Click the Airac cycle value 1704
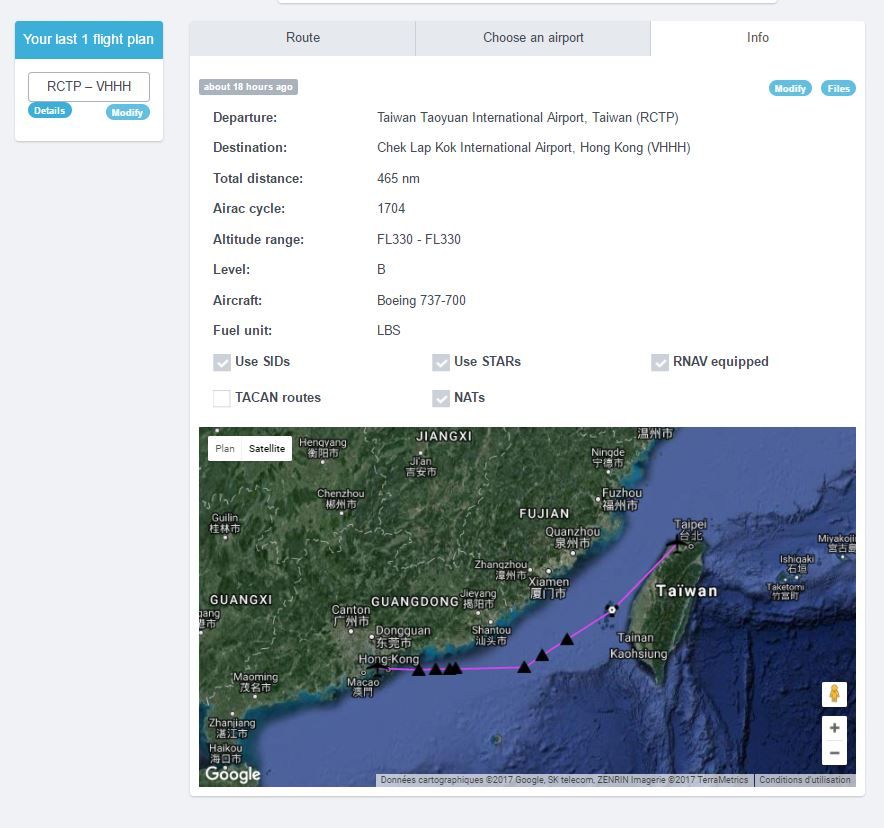The height and width of the screenshot is (828, 884). pos(391,209)
